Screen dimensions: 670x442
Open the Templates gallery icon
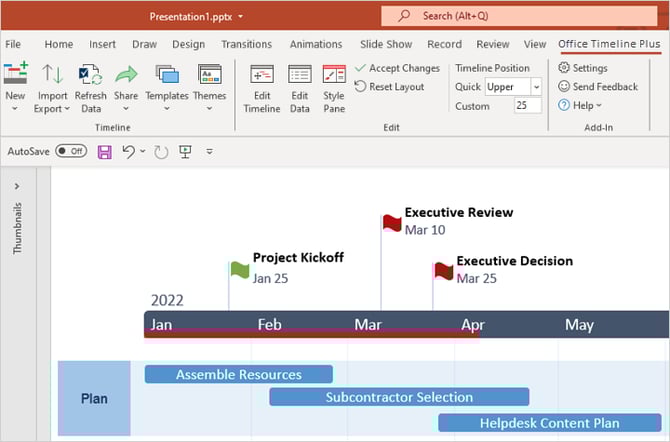point(167,76)
